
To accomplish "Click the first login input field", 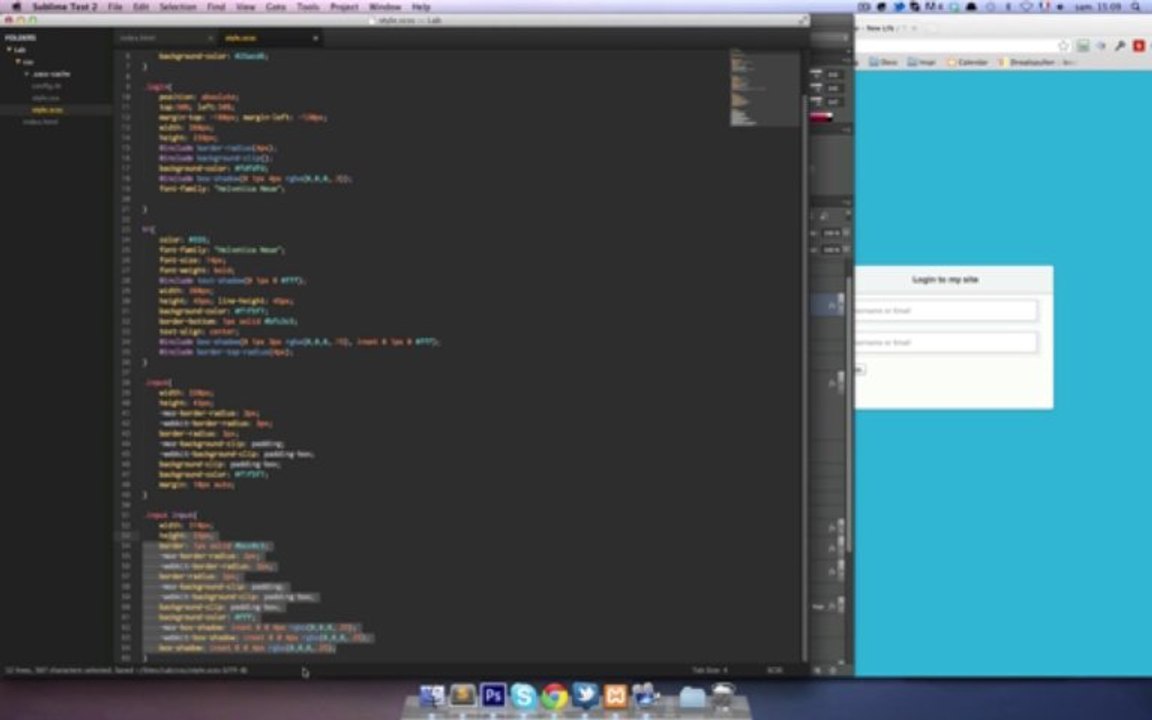I will point(946,311).
